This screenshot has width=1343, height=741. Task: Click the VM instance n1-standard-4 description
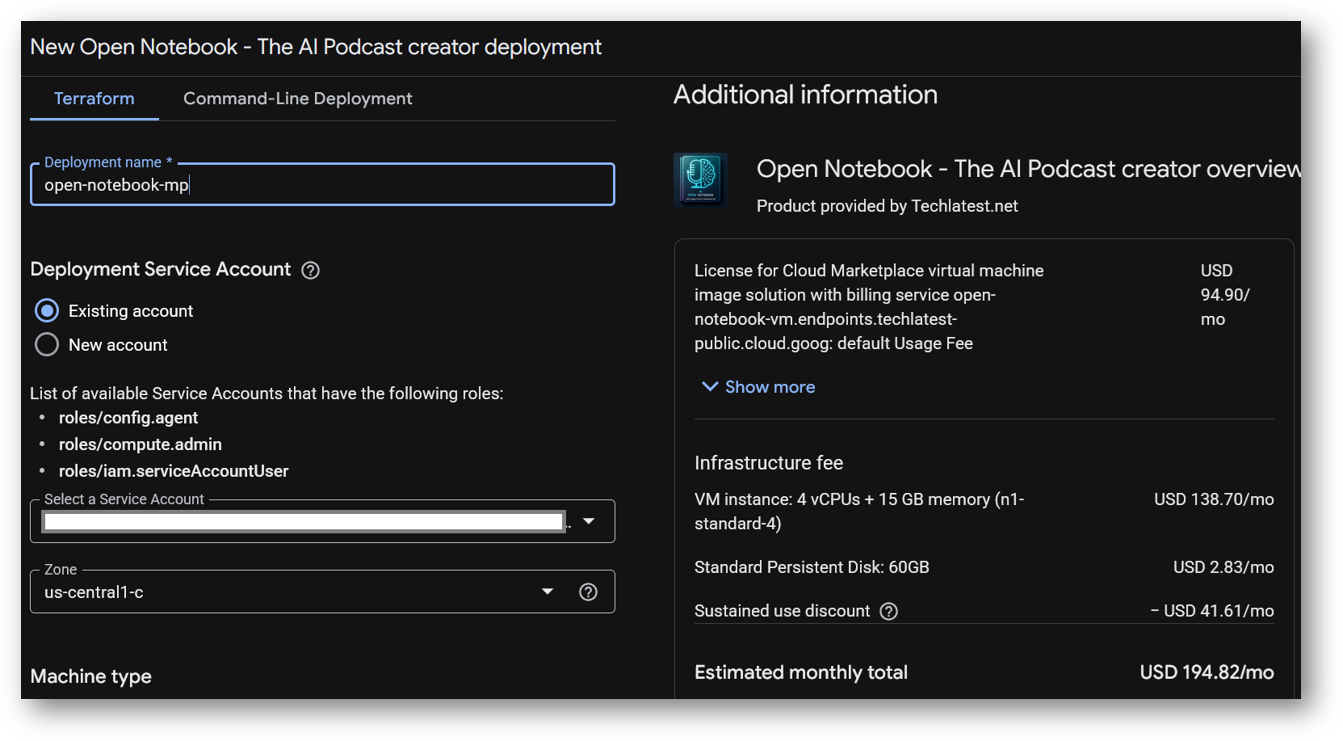tap(860, 511)
